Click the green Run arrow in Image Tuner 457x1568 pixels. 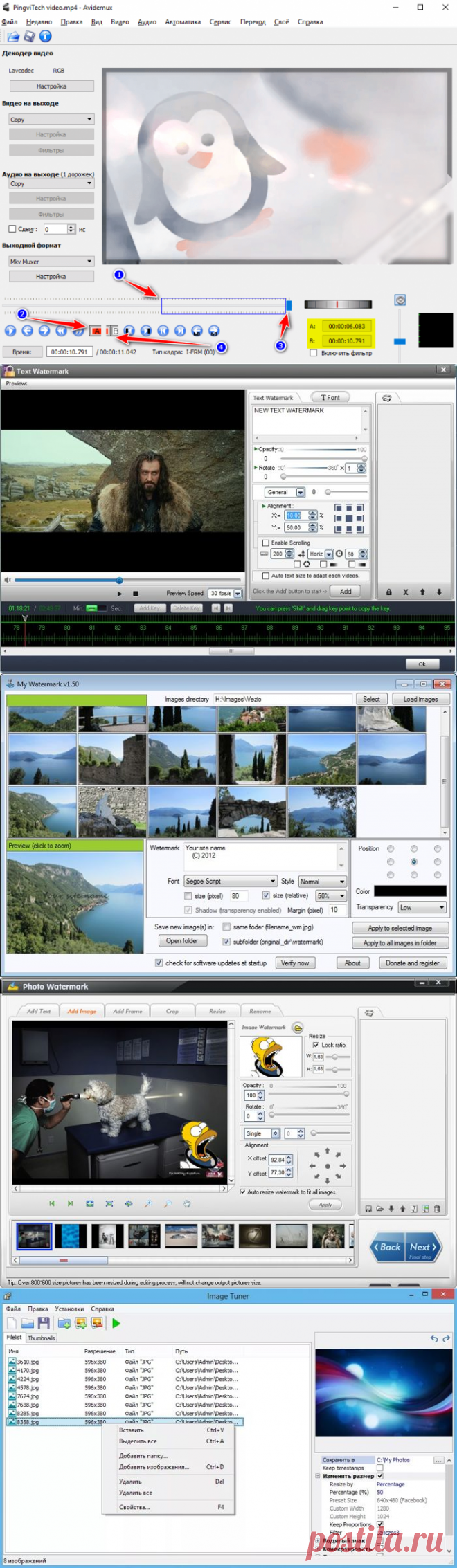116,1323
